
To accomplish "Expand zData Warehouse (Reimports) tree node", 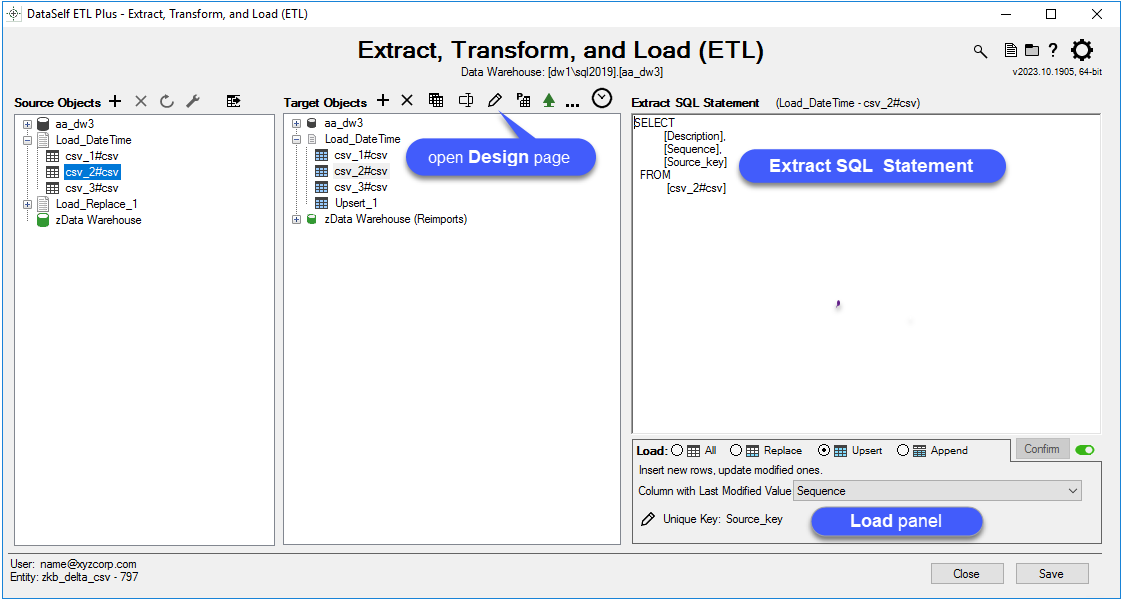I will click(297, 219).
